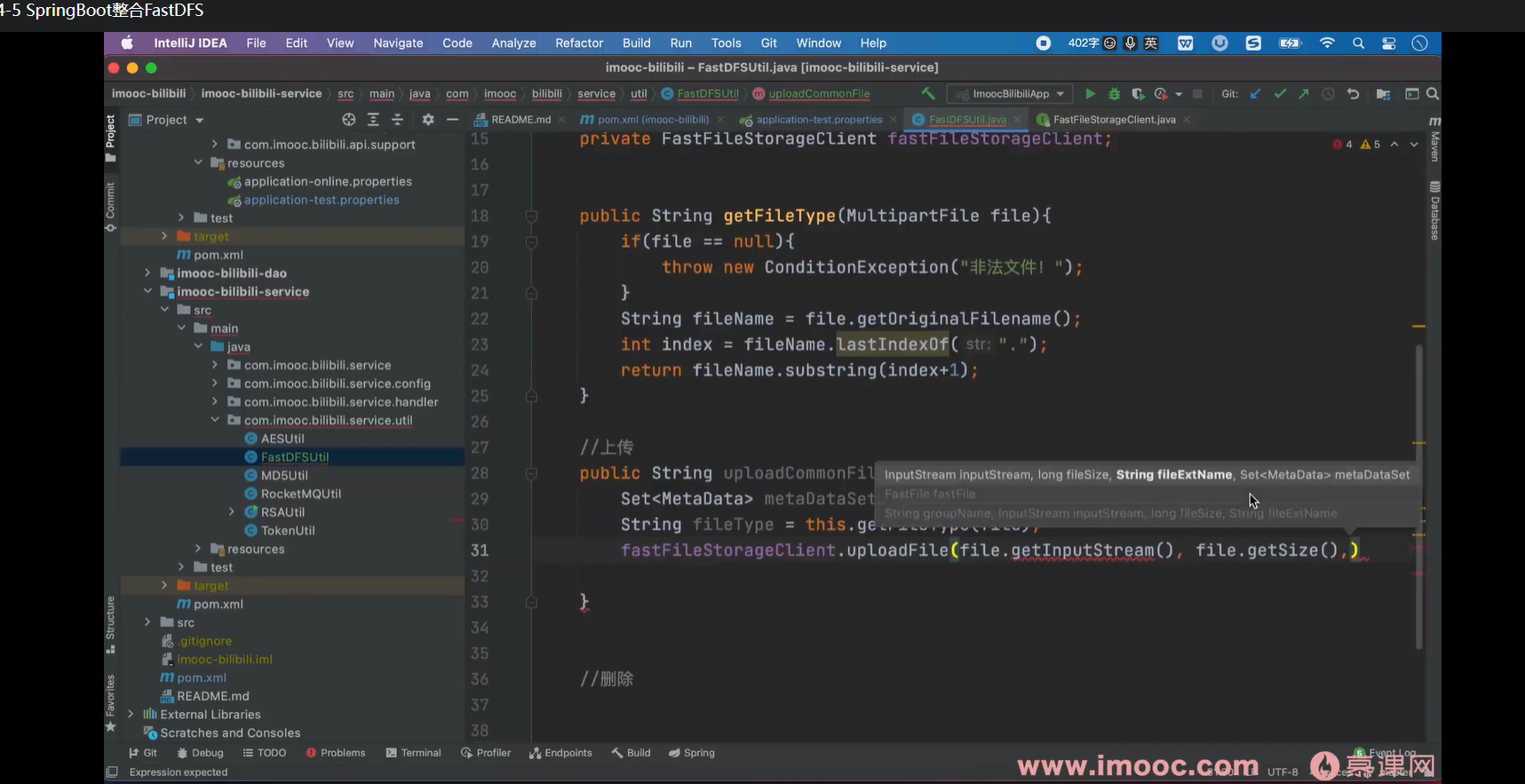Click the red error count indicator

(x=1342, y=144)
